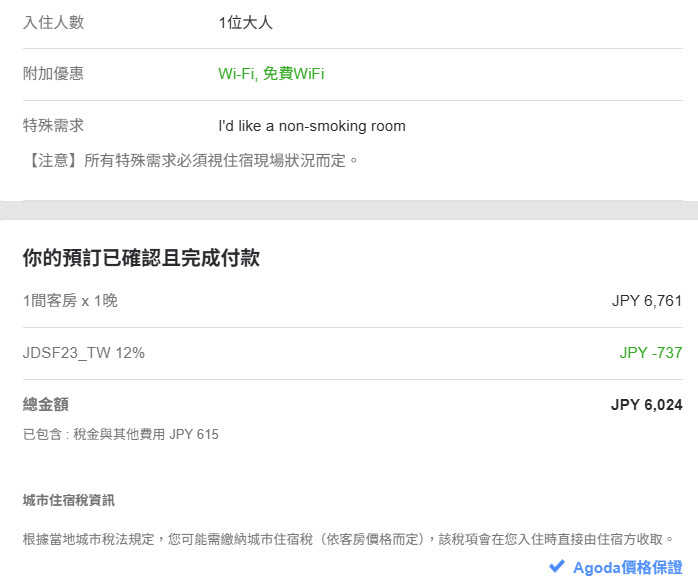Image resolution: width=698 pixels, height=588 pixels.
Task: Select the 入住人數 label
Action: coord(53,22)
